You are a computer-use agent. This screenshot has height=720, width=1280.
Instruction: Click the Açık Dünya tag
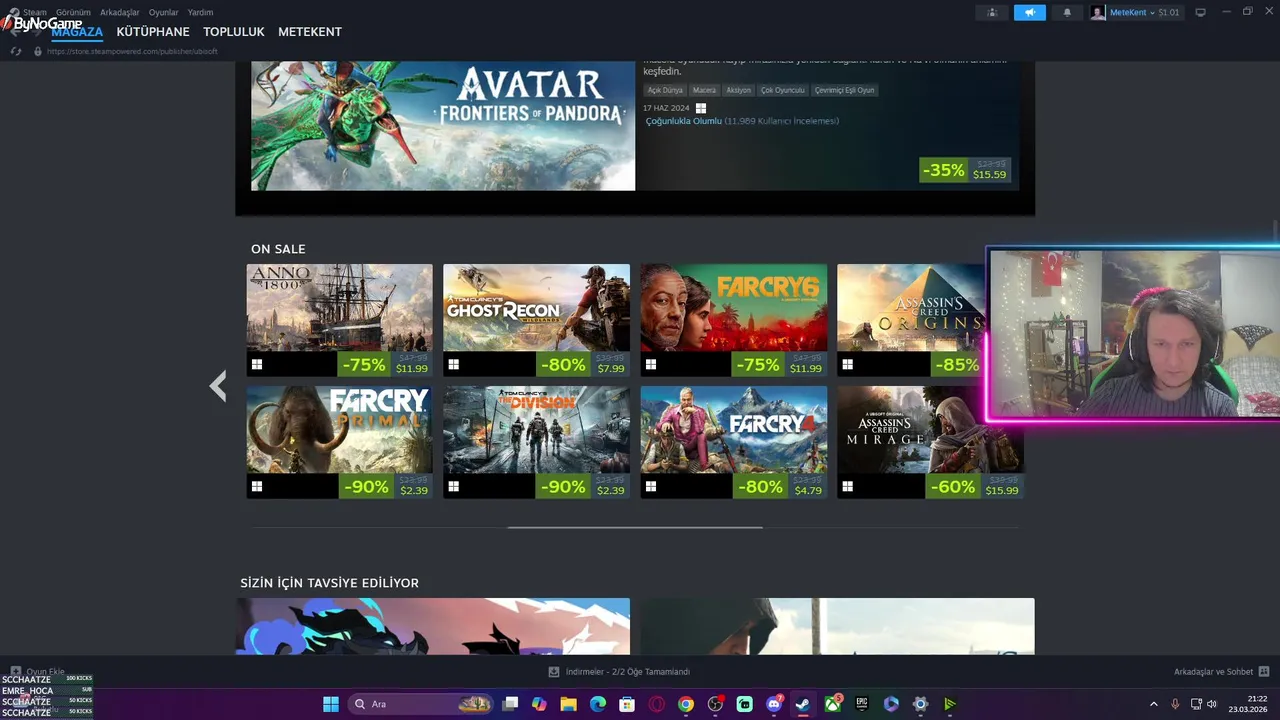coord(664,90)
